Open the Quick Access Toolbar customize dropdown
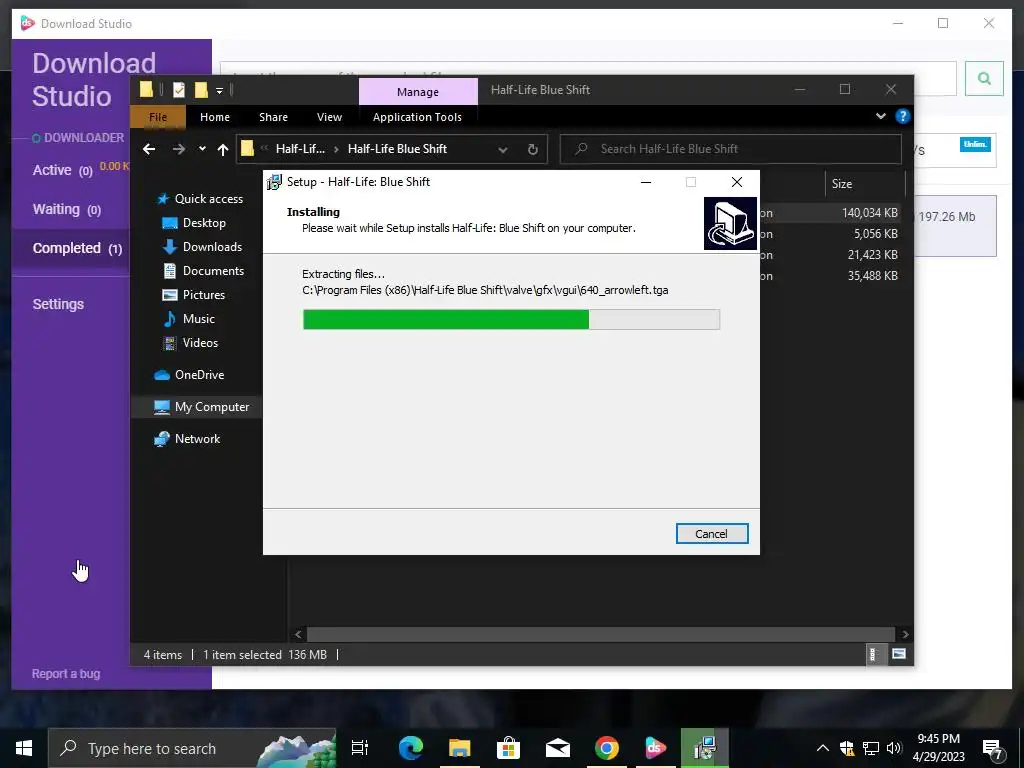 219,90
